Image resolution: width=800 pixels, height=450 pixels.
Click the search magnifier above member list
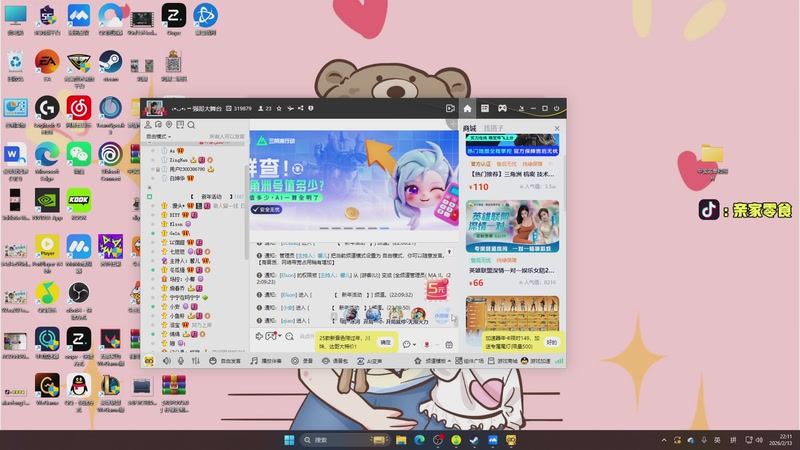tap(191, 124)
